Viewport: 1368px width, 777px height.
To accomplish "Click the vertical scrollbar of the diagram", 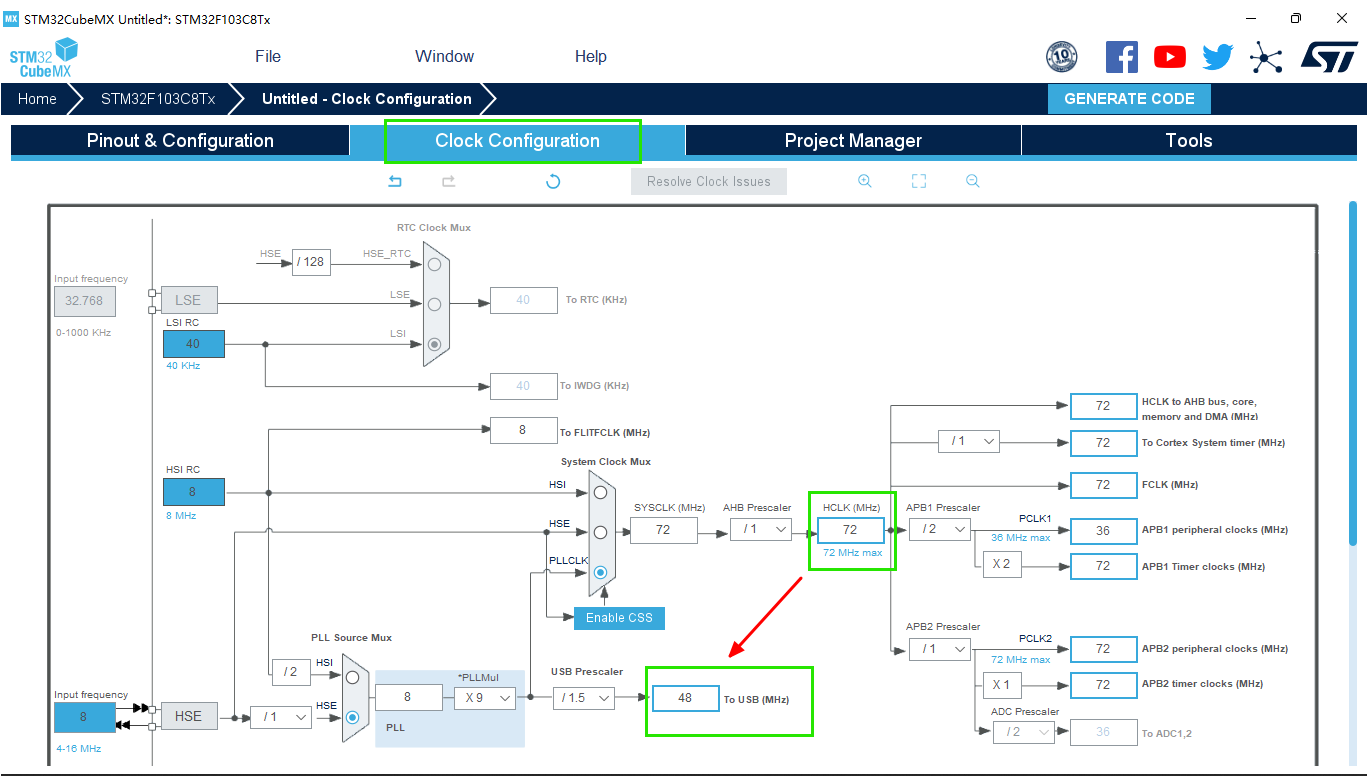I will [x=1353, y=375].
